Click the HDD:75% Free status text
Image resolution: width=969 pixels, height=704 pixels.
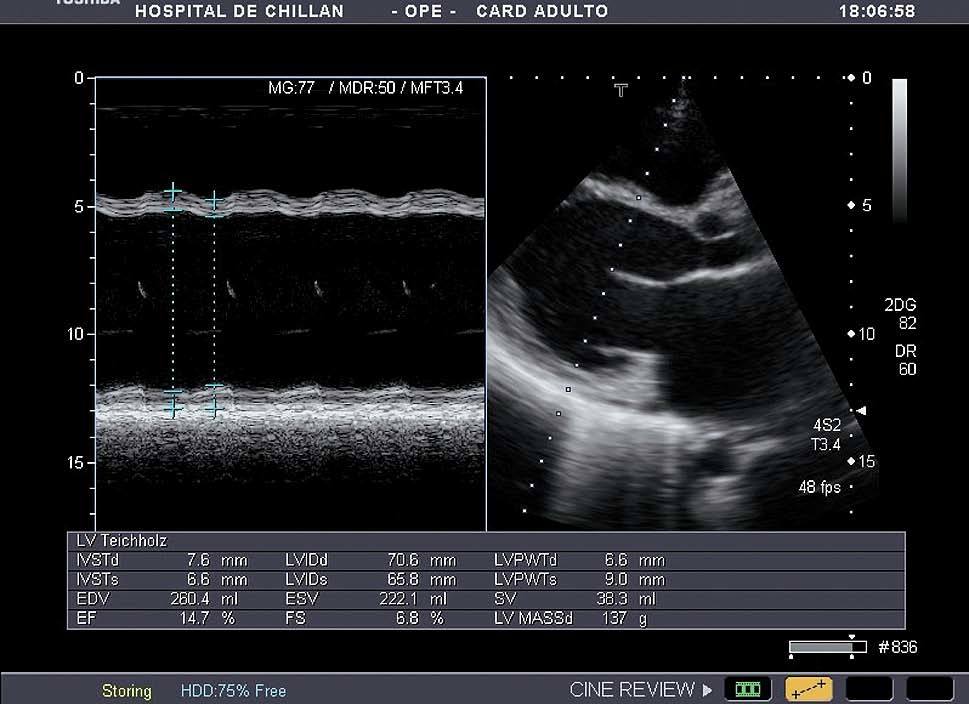pos(233,691)
